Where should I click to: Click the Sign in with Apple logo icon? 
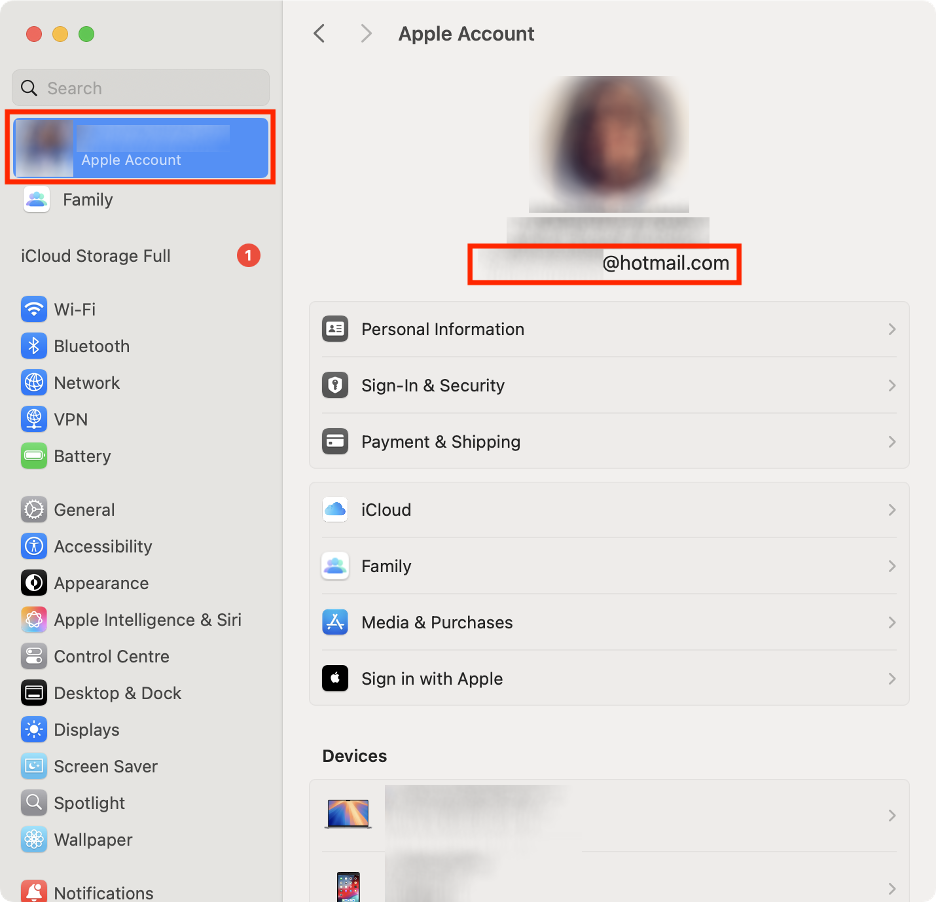click(335, 679)
